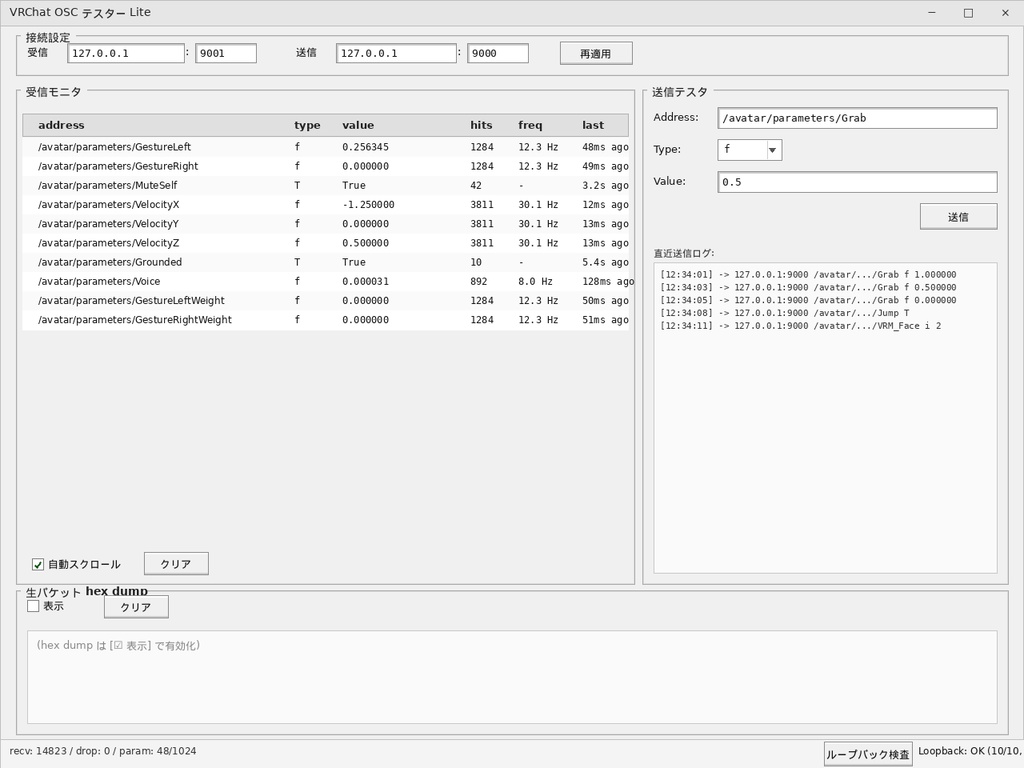Click クリア in the 生パケット section
1024x768 pixels.
[135, 606]
